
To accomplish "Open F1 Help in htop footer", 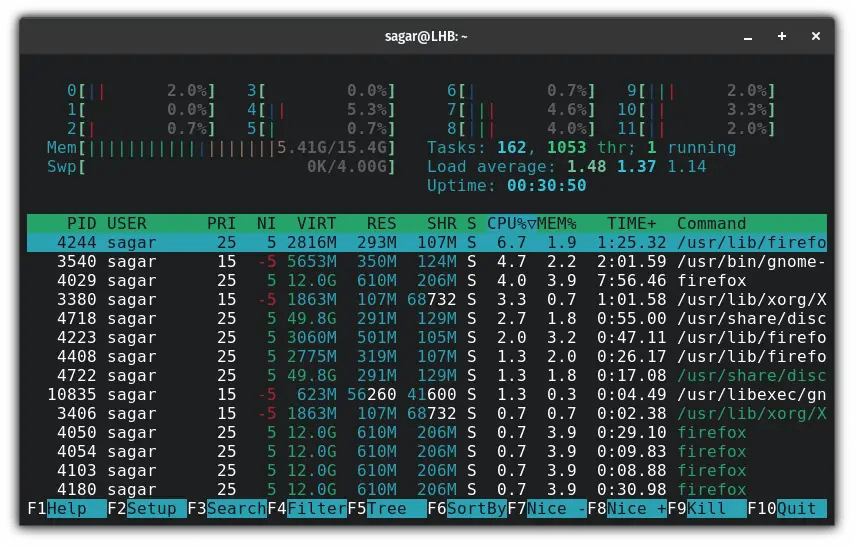I will [67, 508].
